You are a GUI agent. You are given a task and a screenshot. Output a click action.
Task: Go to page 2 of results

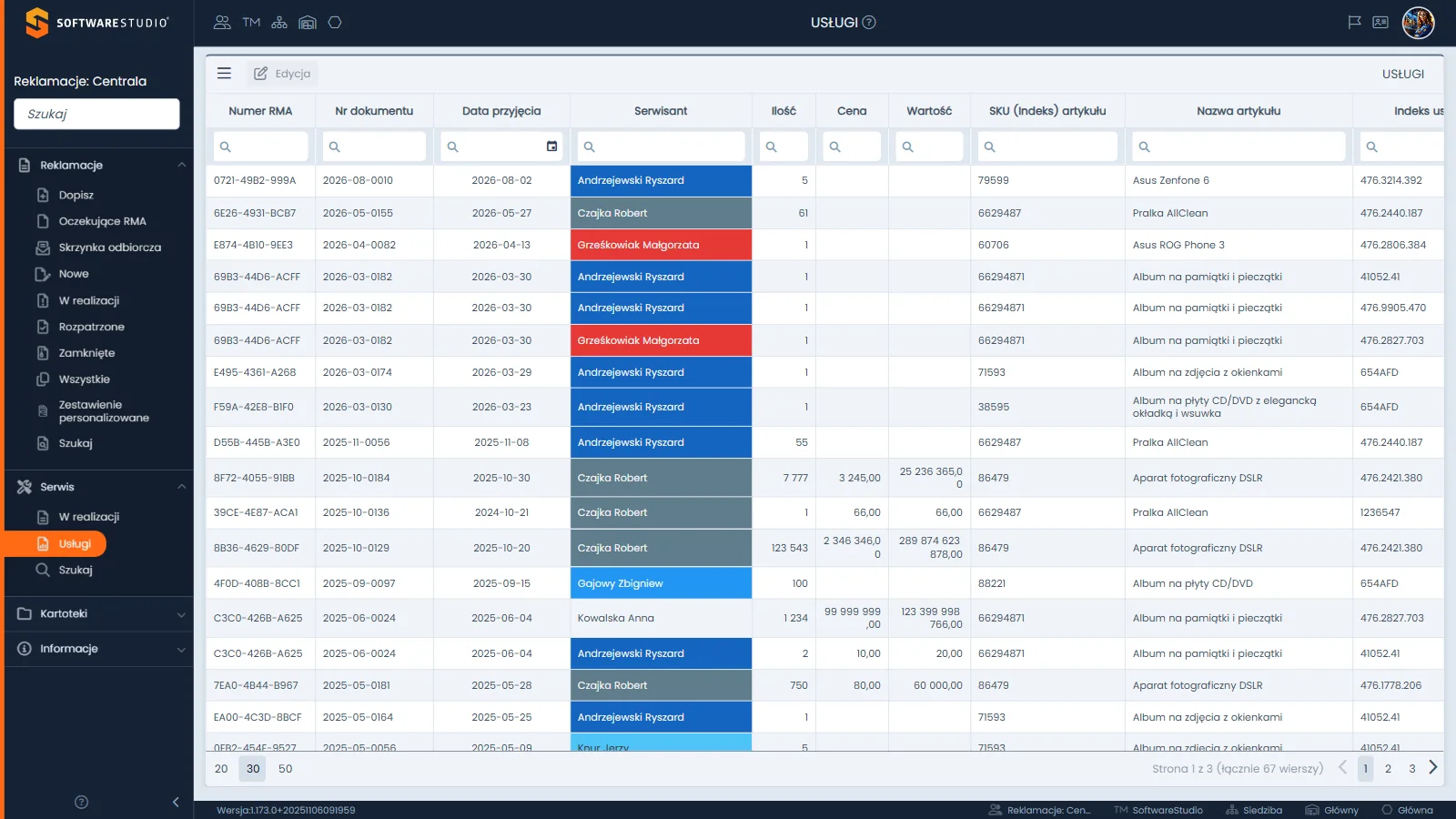click(x=1388, y=769)
